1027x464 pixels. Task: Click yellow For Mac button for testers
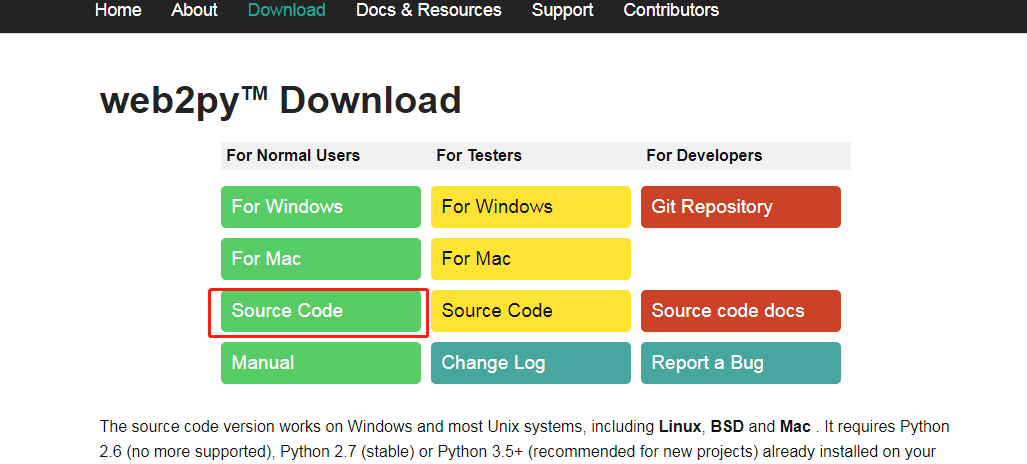click(531, 259)
